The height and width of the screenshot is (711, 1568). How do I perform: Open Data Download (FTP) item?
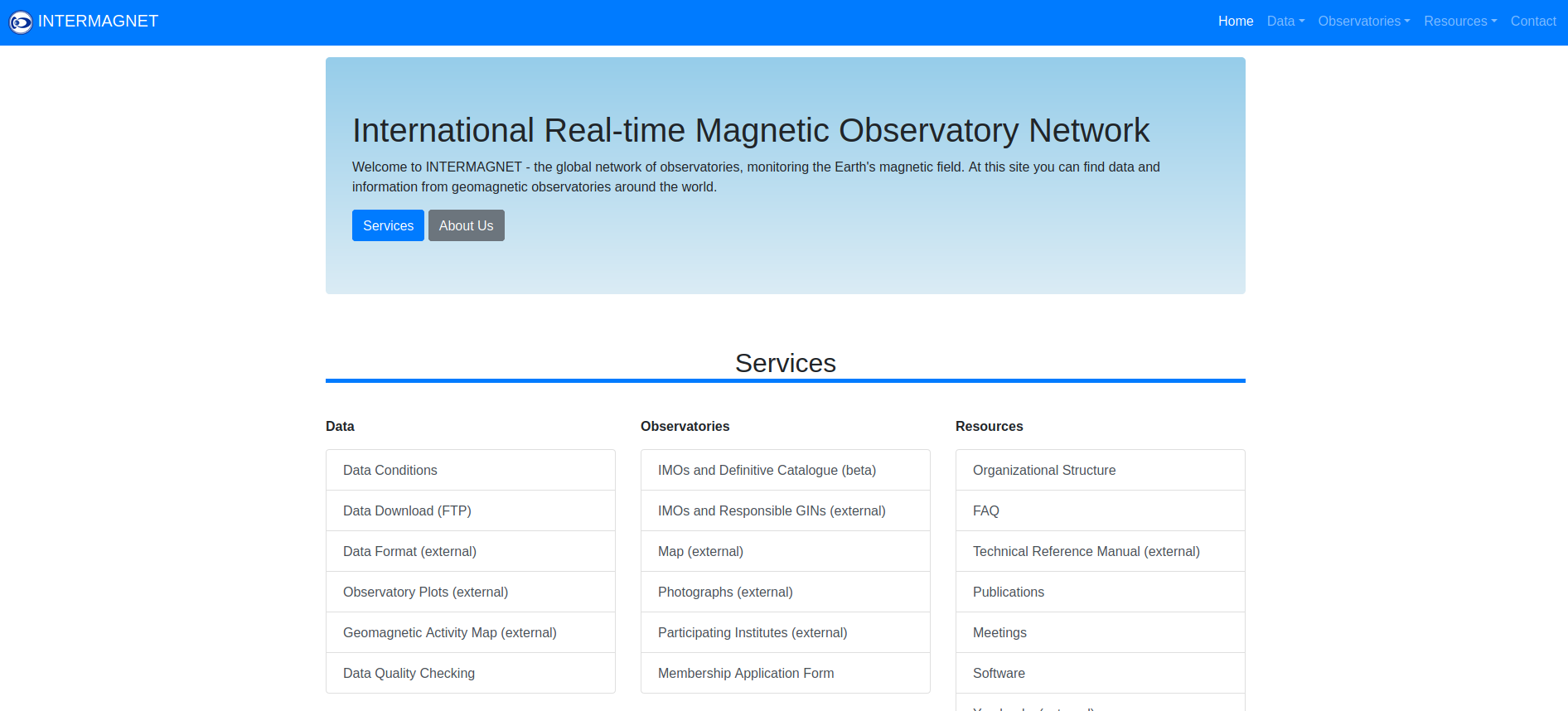point(471,510)
